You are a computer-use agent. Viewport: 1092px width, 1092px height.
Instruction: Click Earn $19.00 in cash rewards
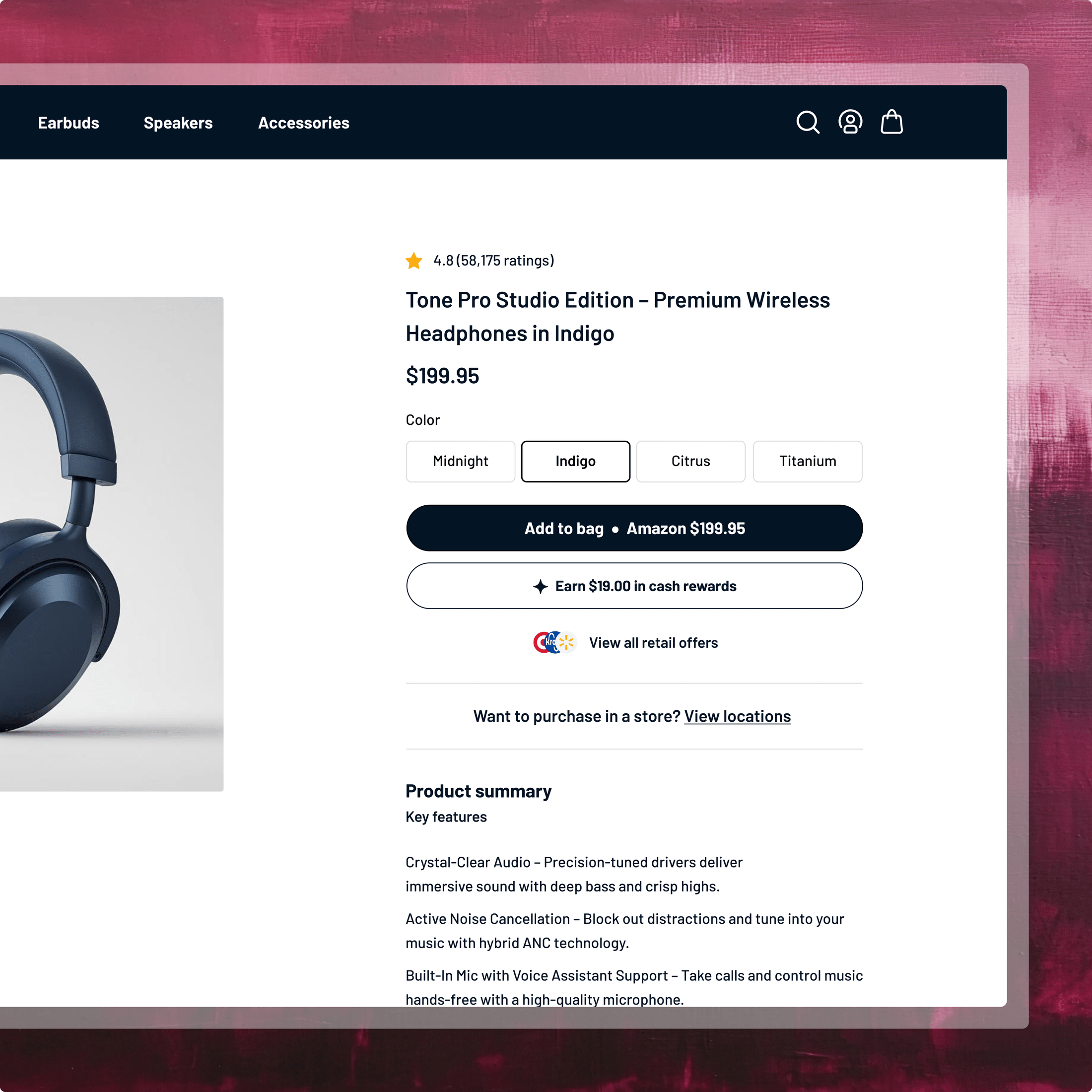(x=634, y=586)
